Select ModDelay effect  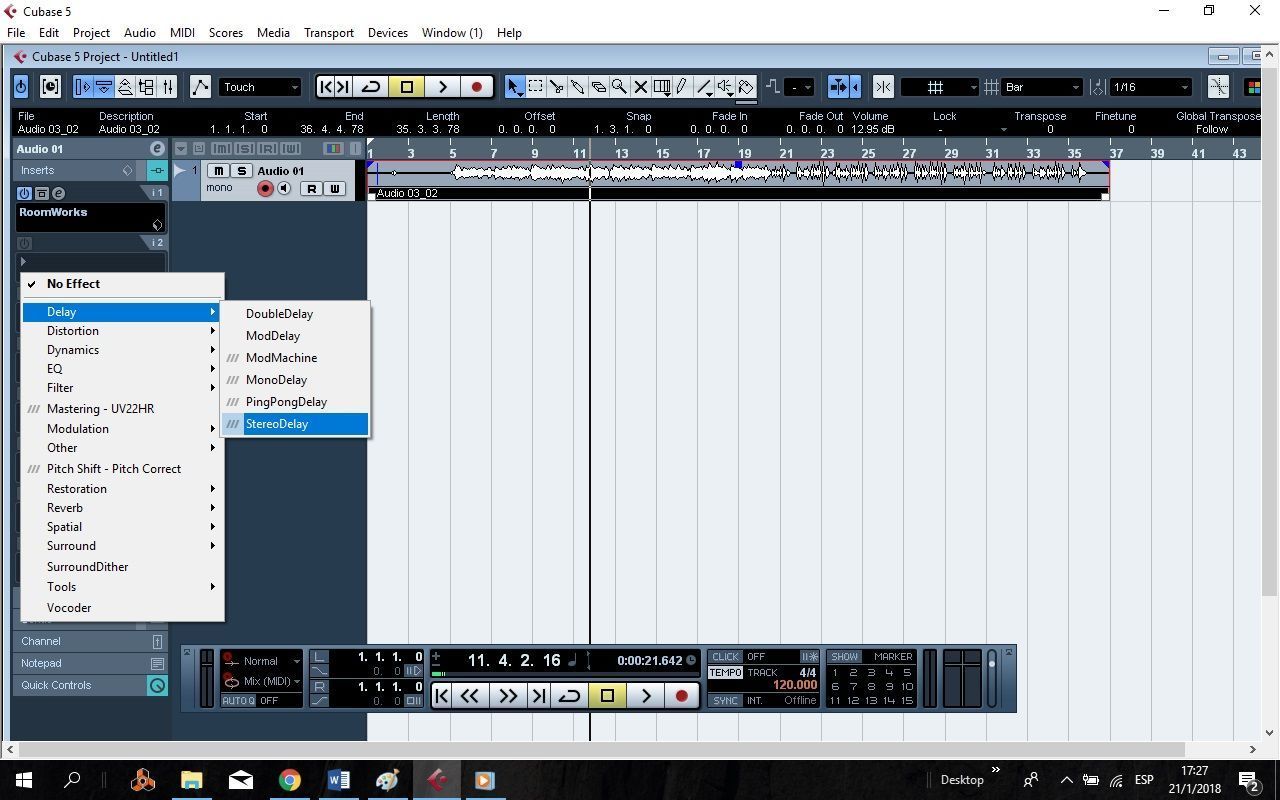(295, 336)
